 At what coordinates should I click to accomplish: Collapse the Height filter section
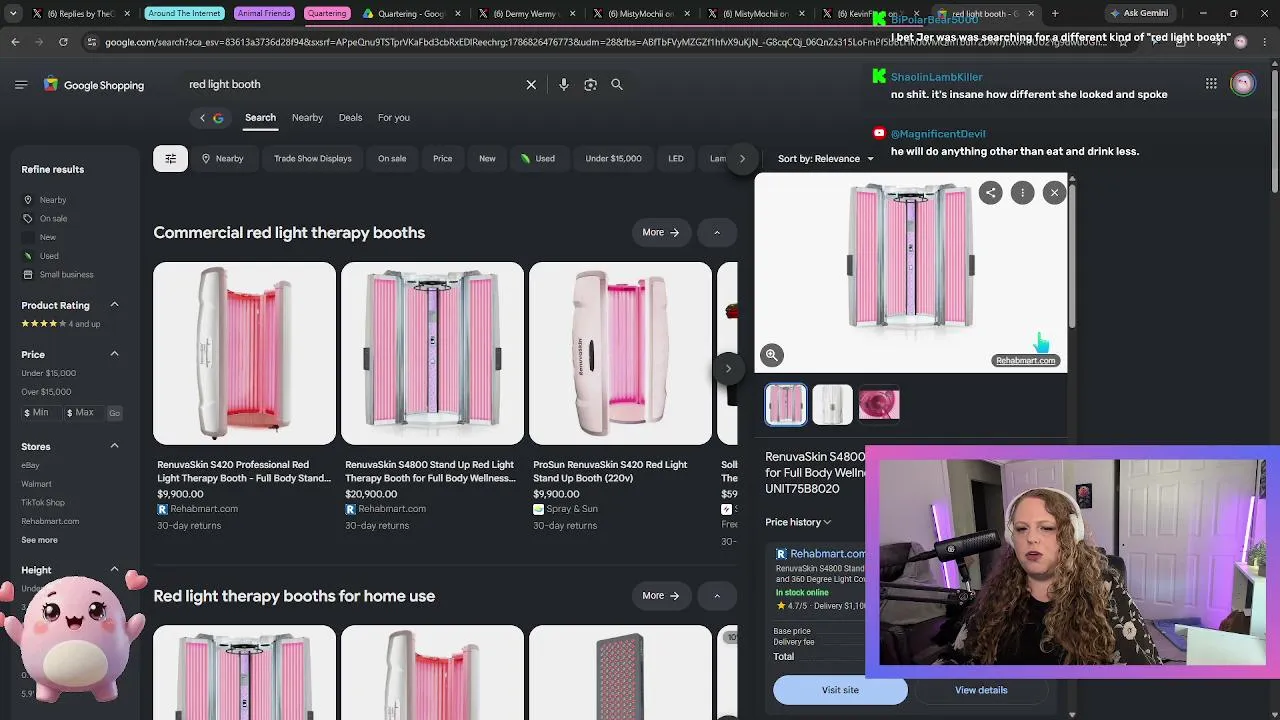(114, 570)
